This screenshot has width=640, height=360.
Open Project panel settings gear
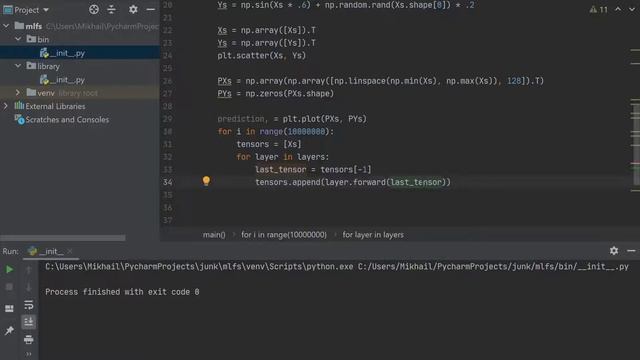[133, 9]
